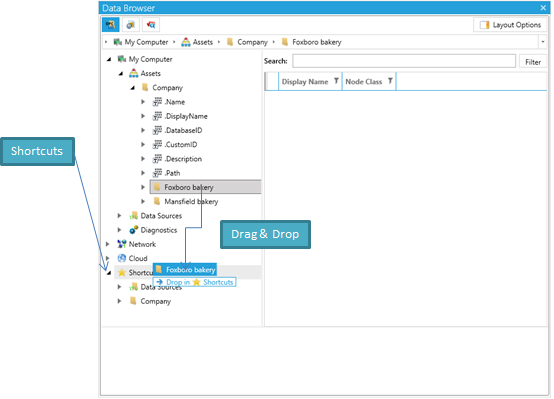
Task: Click the Mansfield bakery folder icon
Action: (x=157, y=201)
